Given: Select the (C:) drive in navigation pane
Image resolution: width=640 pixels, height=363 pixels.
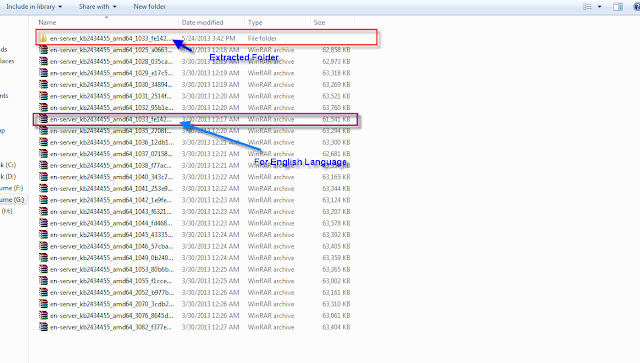Looking at the screenshot, I should [8, 165].
